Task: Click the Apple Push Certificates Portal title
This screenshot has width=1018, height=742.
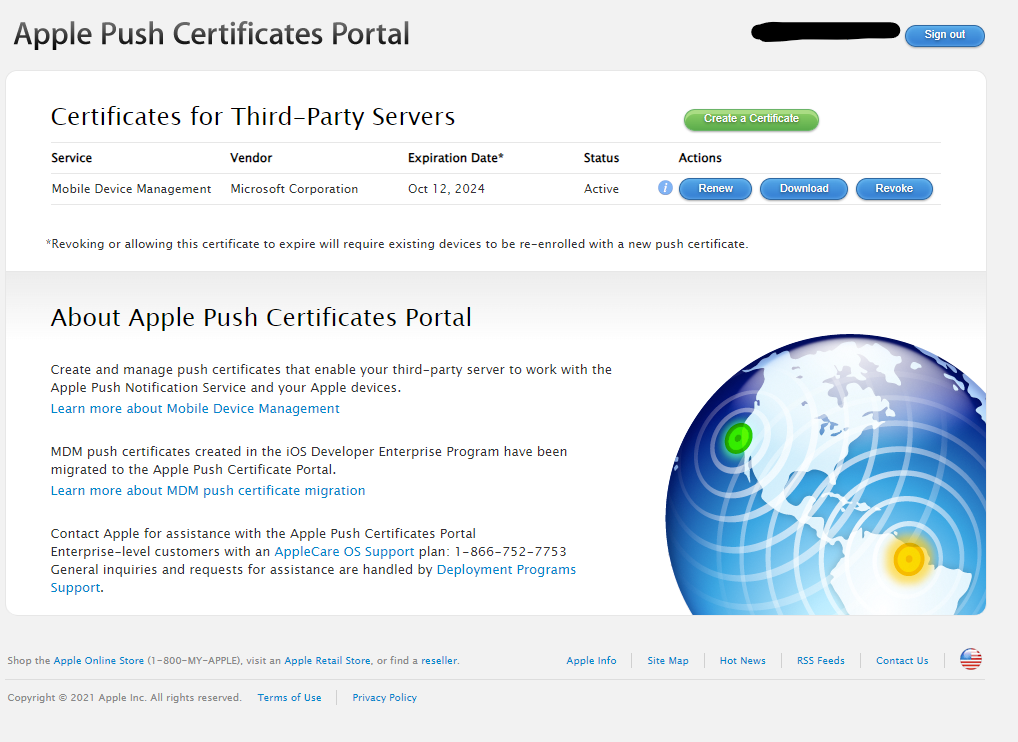Action: (212, 34)
